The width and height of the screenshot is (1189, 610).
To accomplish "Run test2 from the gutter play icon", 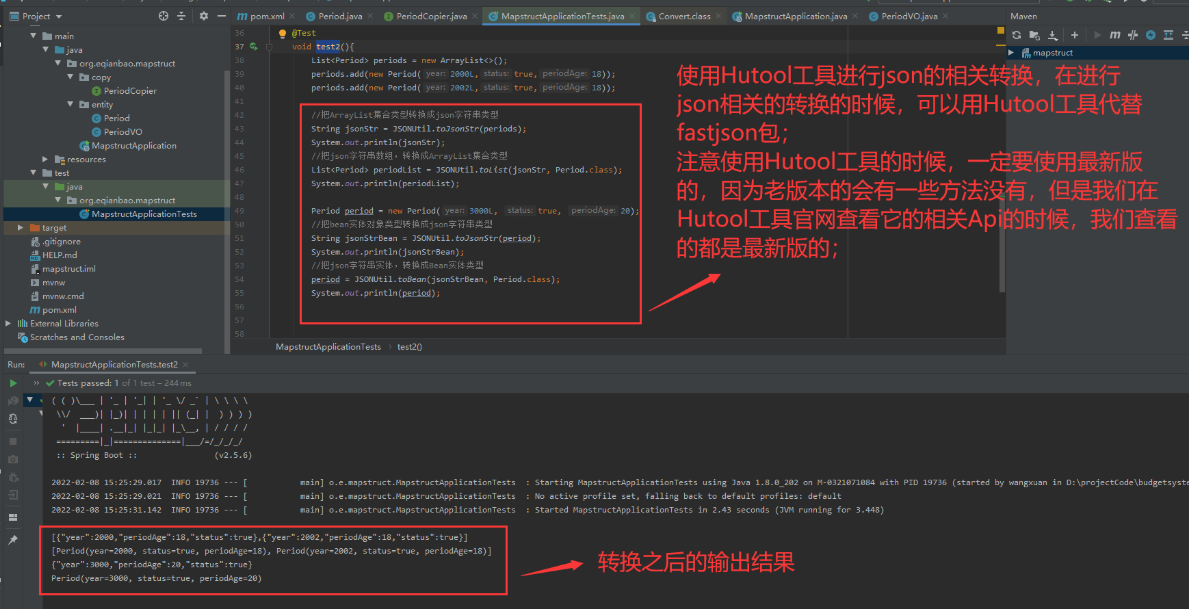I will pos(253,46).
